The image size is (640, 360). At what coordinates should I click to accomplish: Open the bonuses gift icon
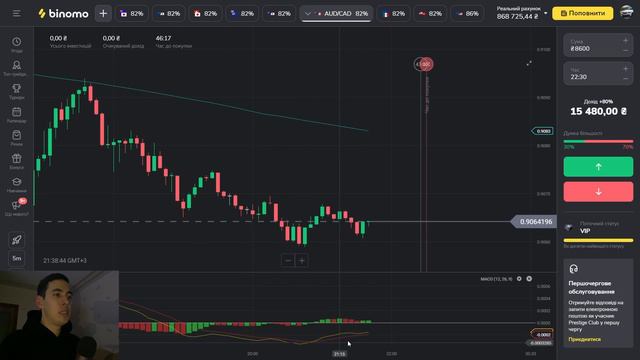(x=17, y=158)
